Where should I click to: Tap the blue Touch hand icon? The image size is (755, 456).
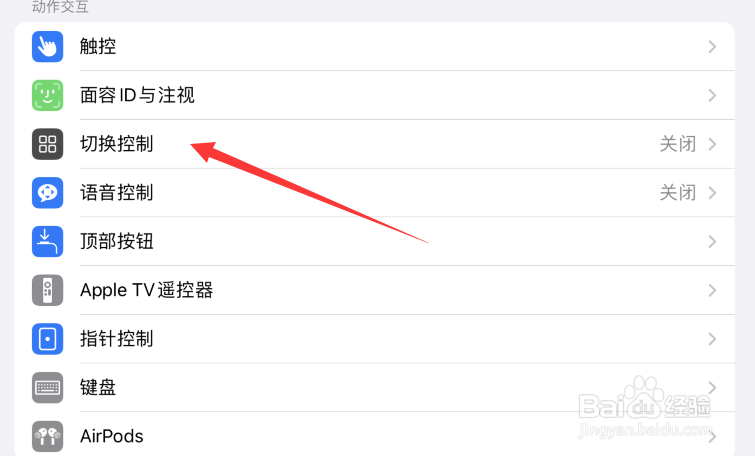[47, 47]
